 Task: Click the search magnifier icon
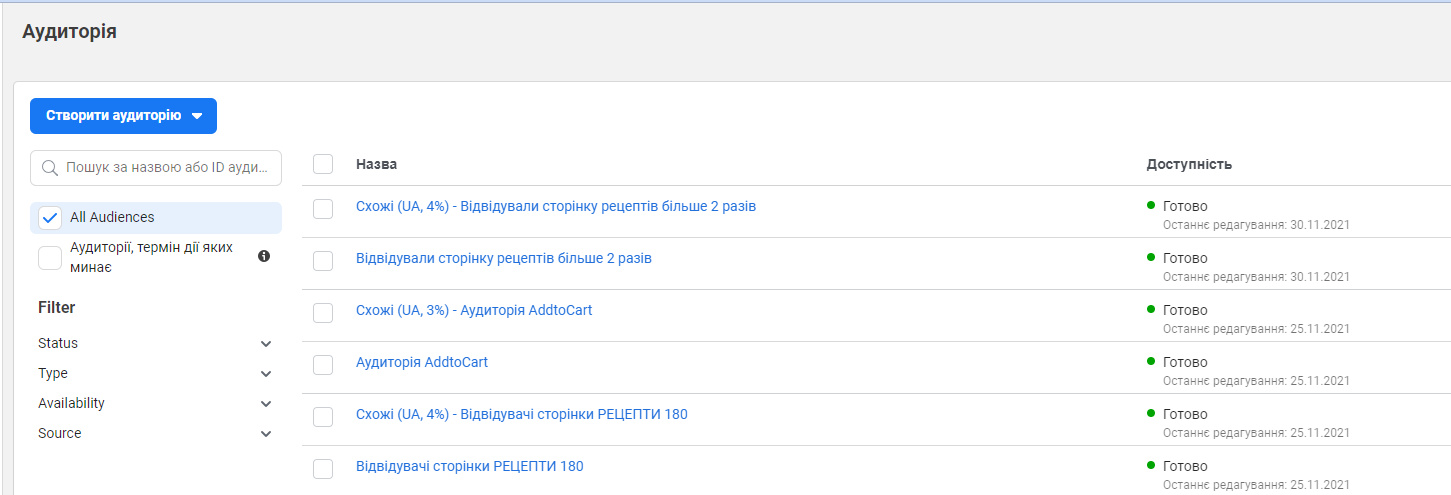pyautogui.click(x=50, y=168)
